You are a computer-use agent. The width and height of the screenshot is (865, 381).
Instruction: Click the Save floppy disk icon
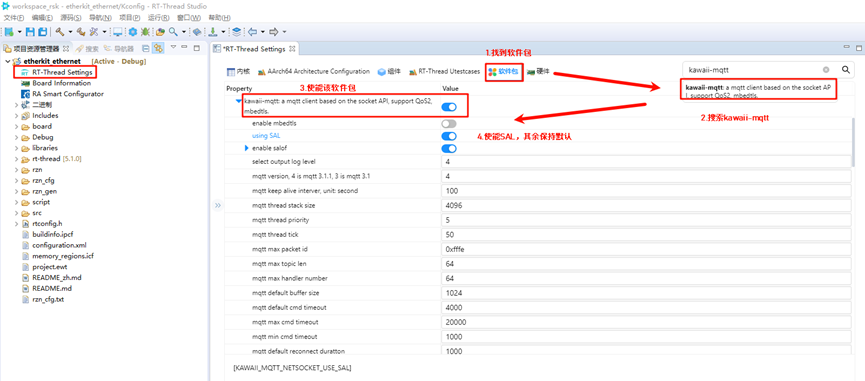pos(30,32)
